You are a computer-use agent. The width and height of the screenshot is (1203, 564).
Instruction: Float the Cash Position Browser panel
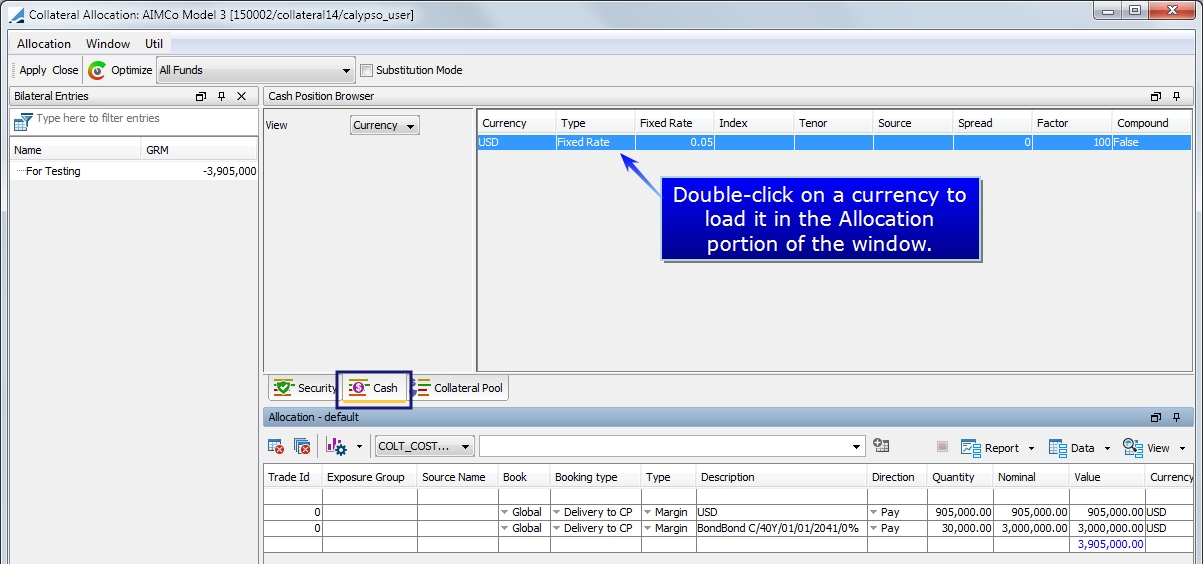tap(1156, 97)
